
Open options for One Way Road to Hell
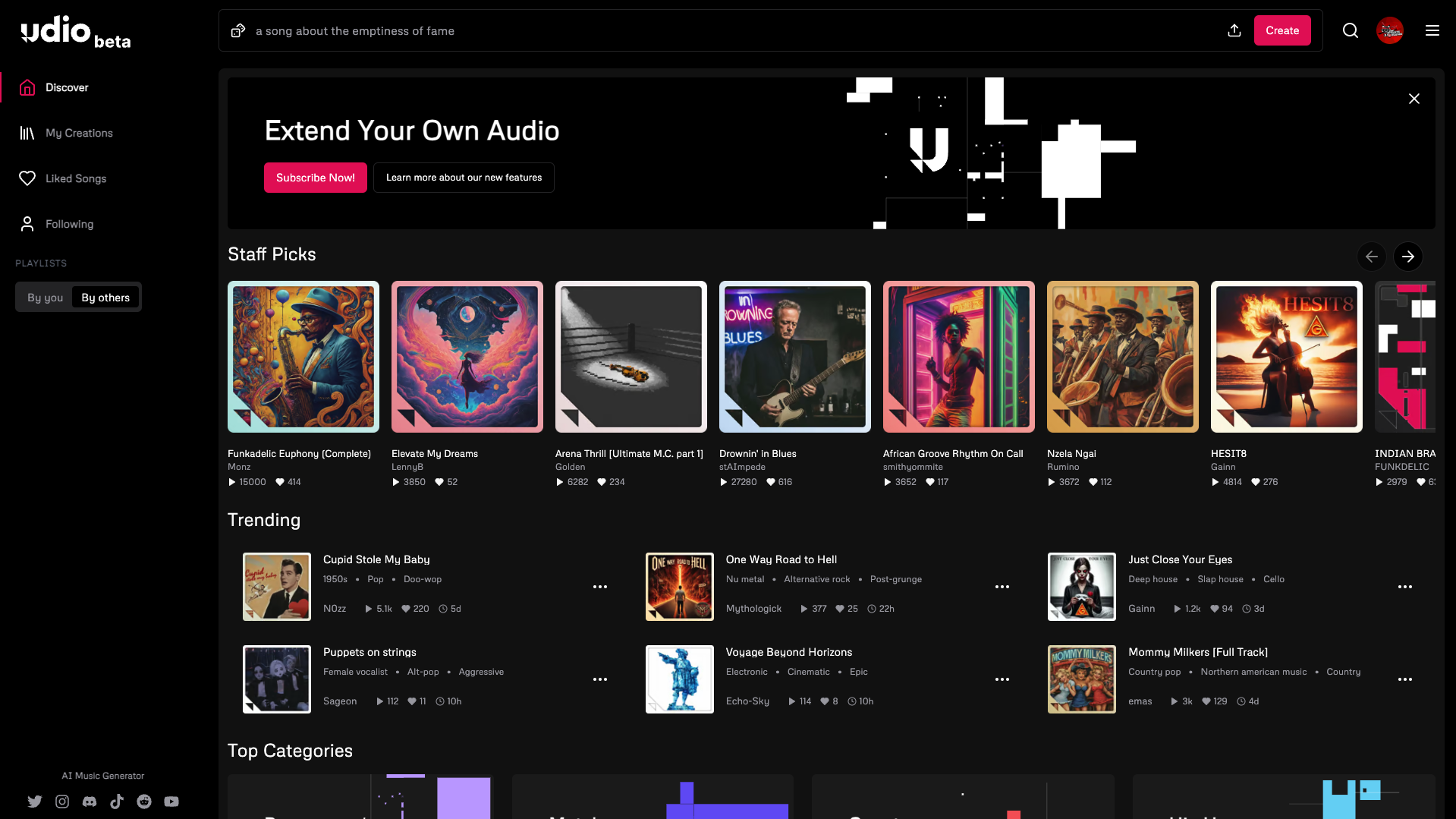pos(1002,587)
